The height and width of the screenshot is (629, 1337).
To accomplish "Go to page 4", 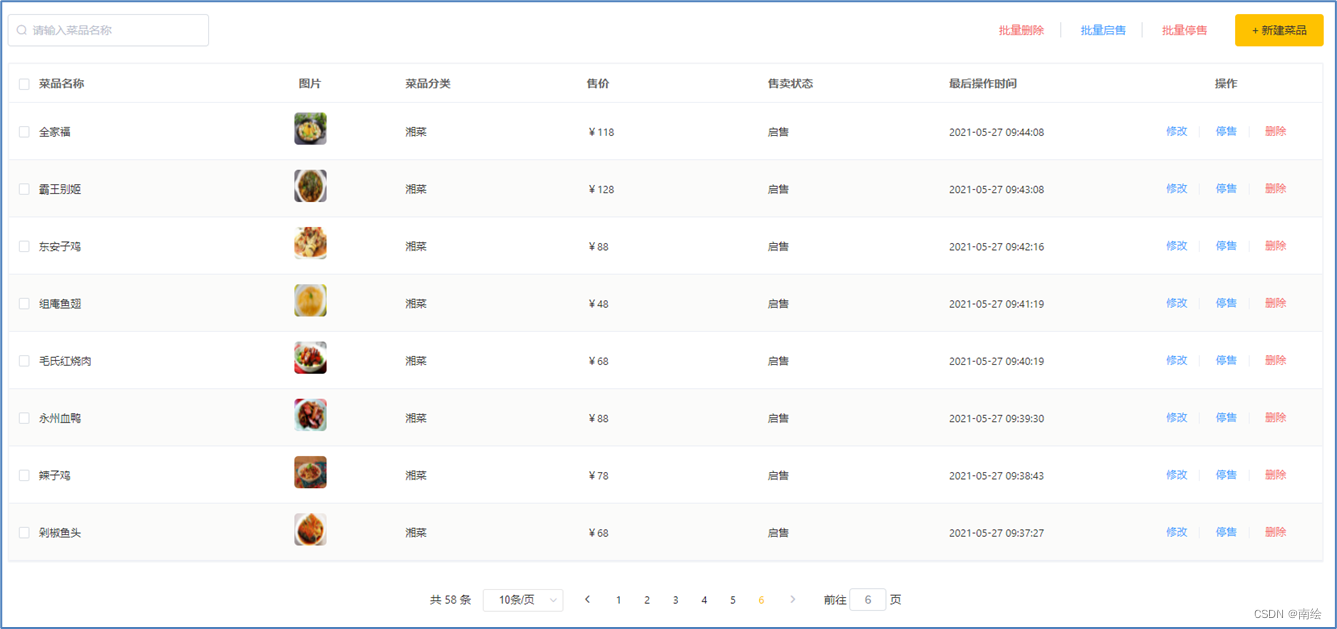I will (704, 600).
